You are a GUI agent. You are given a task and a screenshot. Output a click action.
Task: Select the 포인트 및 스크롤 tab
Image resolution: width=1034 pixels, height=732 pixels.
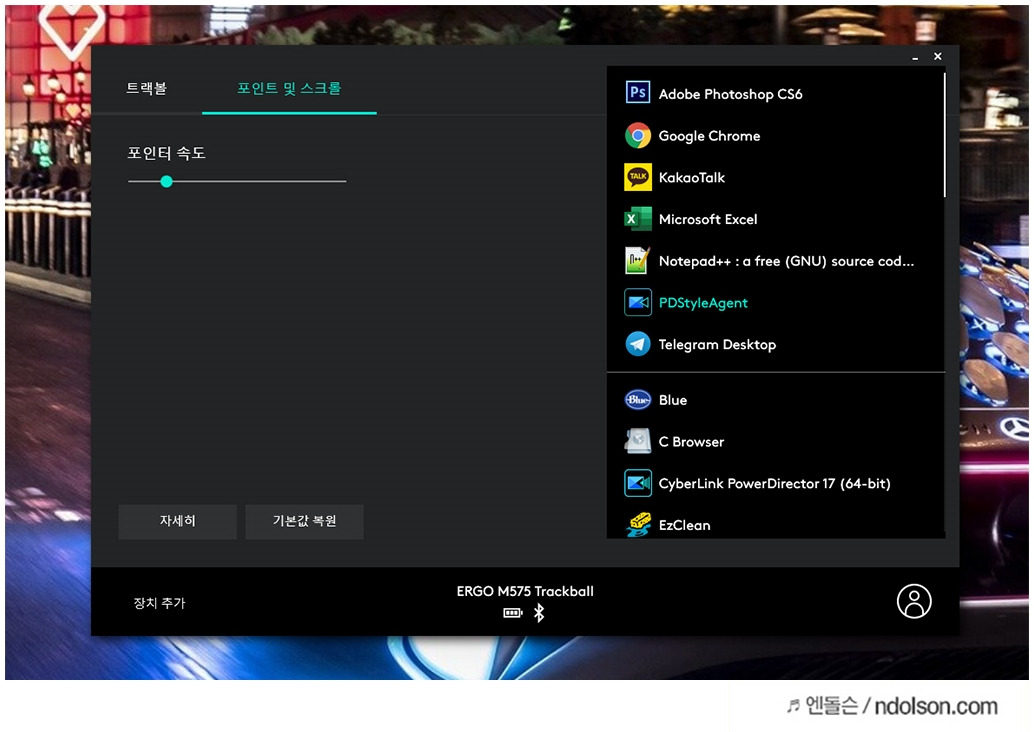(289, 88)
